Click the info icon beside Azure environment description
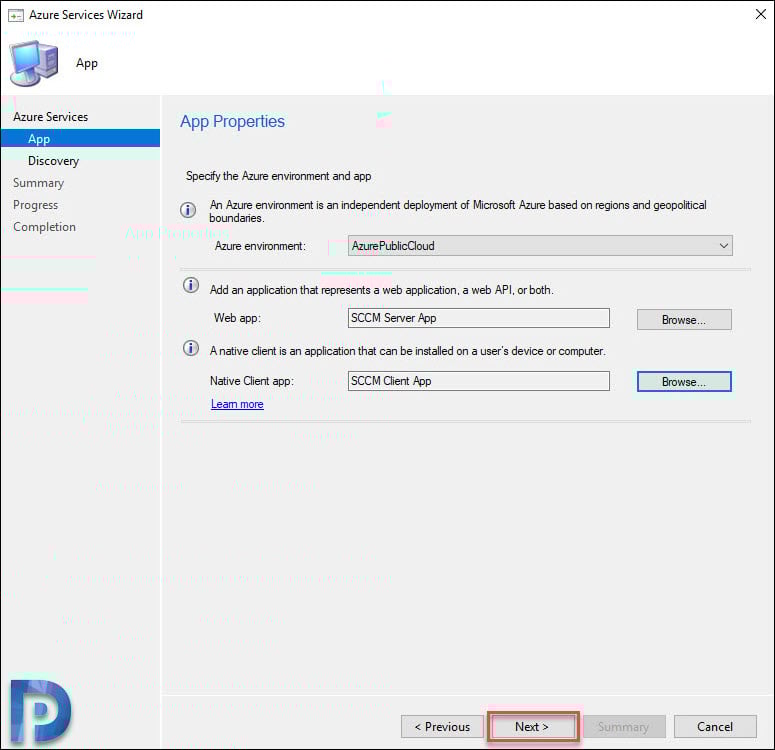Viewport: 775px width, 750px height. click(x=188, y=210)
